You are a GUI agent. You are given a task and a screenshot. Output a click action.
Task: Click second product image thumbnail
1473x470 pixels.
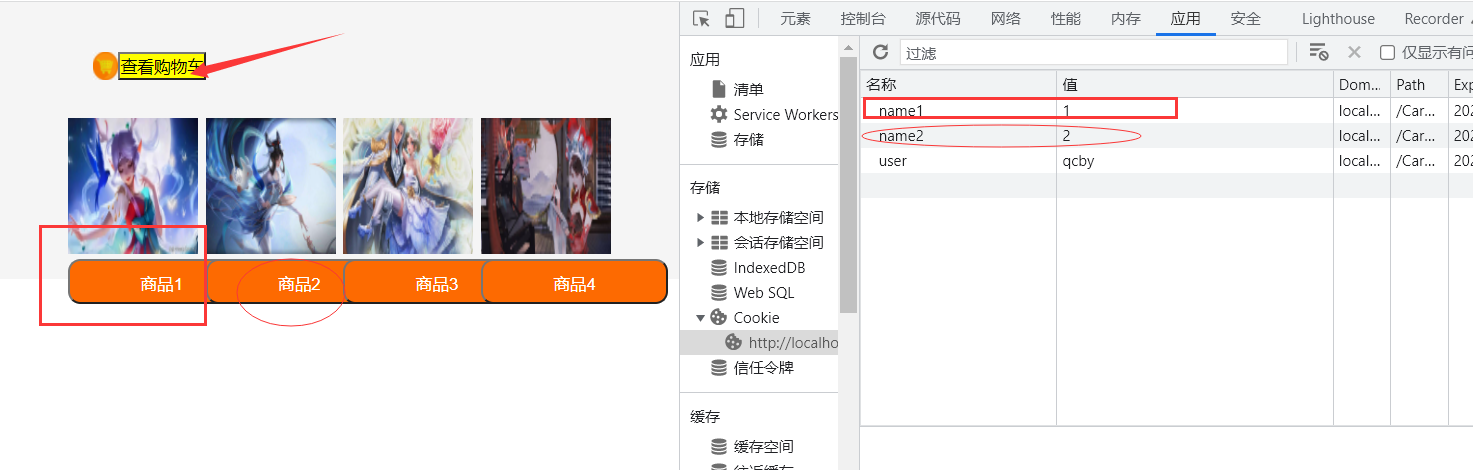271,186
